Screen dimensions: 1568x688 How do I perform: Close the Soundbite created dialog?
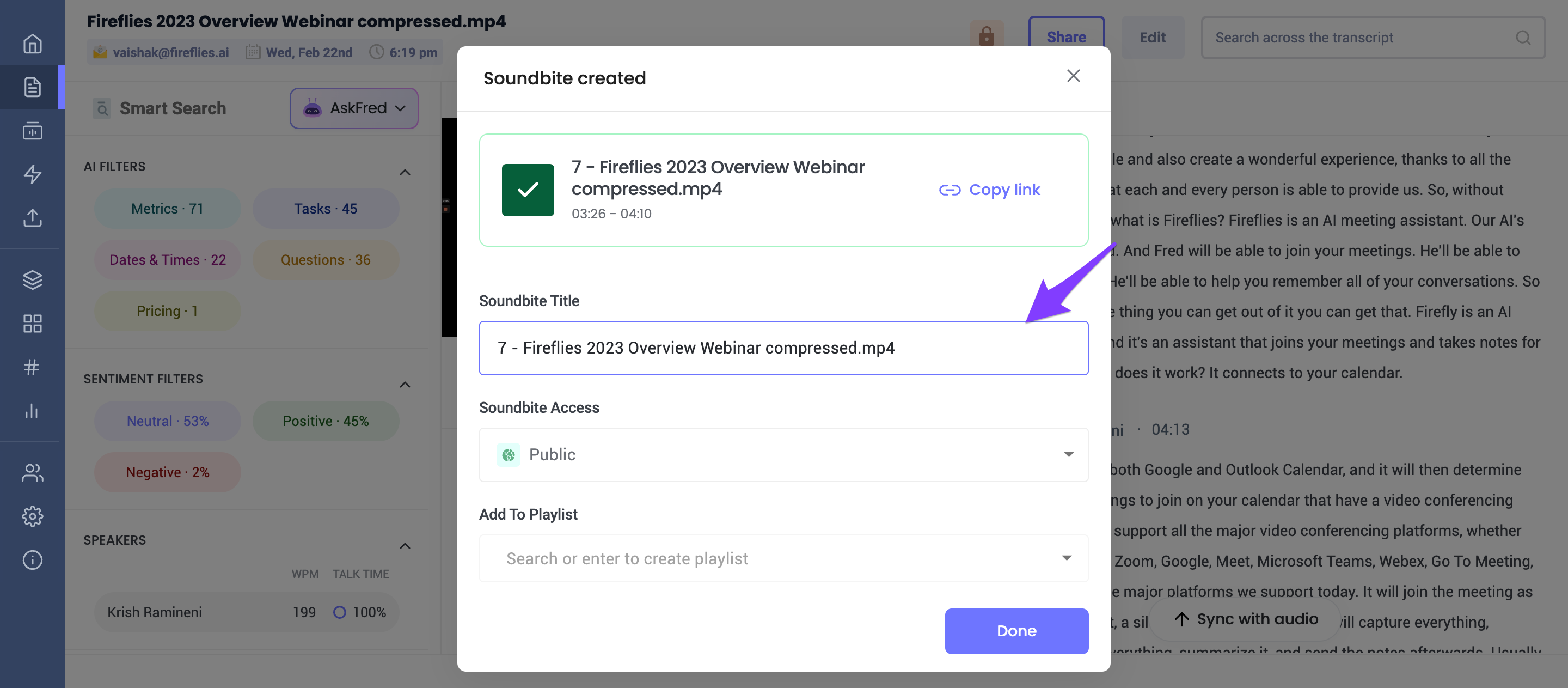[x=1073, y=76]
